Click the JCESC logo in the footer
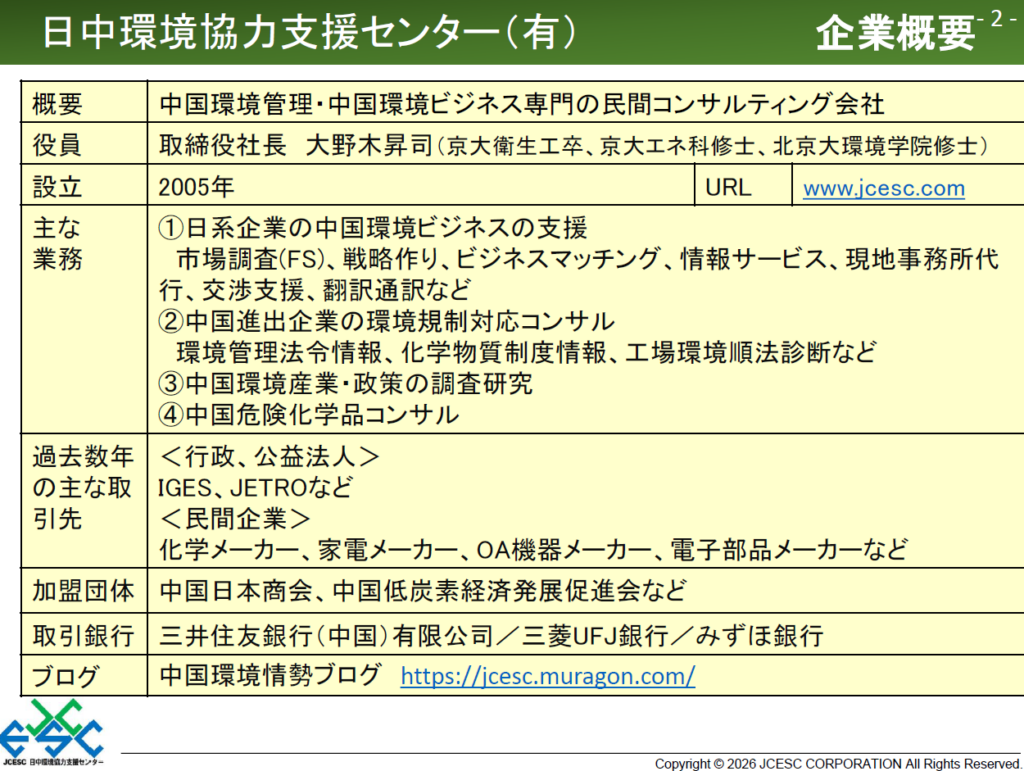 click(x=52, y=735)
